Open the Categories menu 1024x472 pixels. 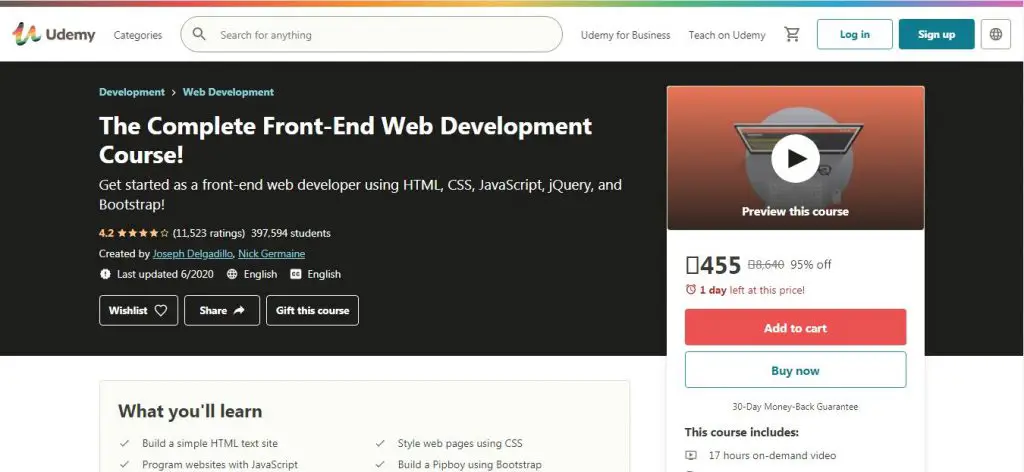click(137, 35)
